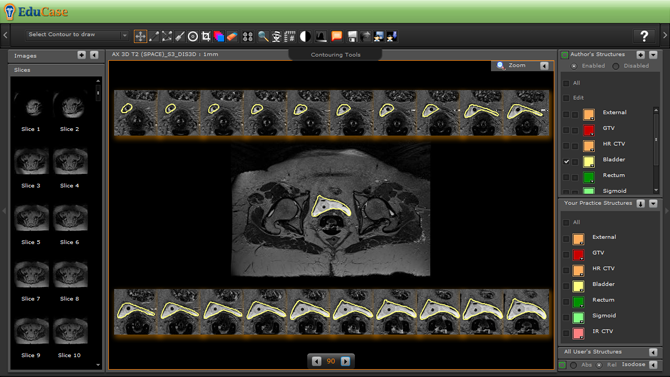Screen dimensions: 670x377
Task: Collapse the Images panel arrow
Action: coord(94,55)
